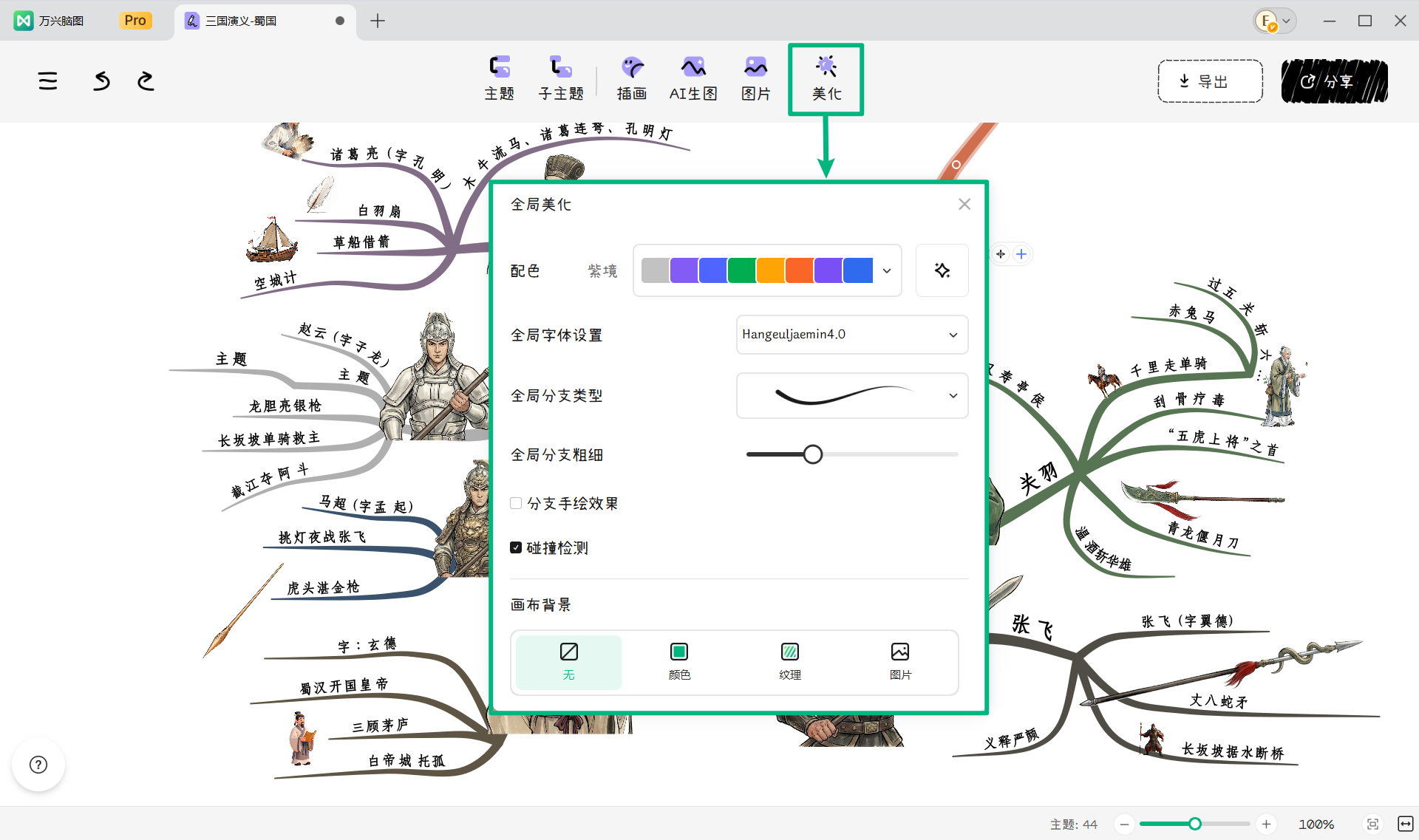1419x840 pixels.
Task: Select the 白帝城托孤 node
Action: (x=406, y=761)
